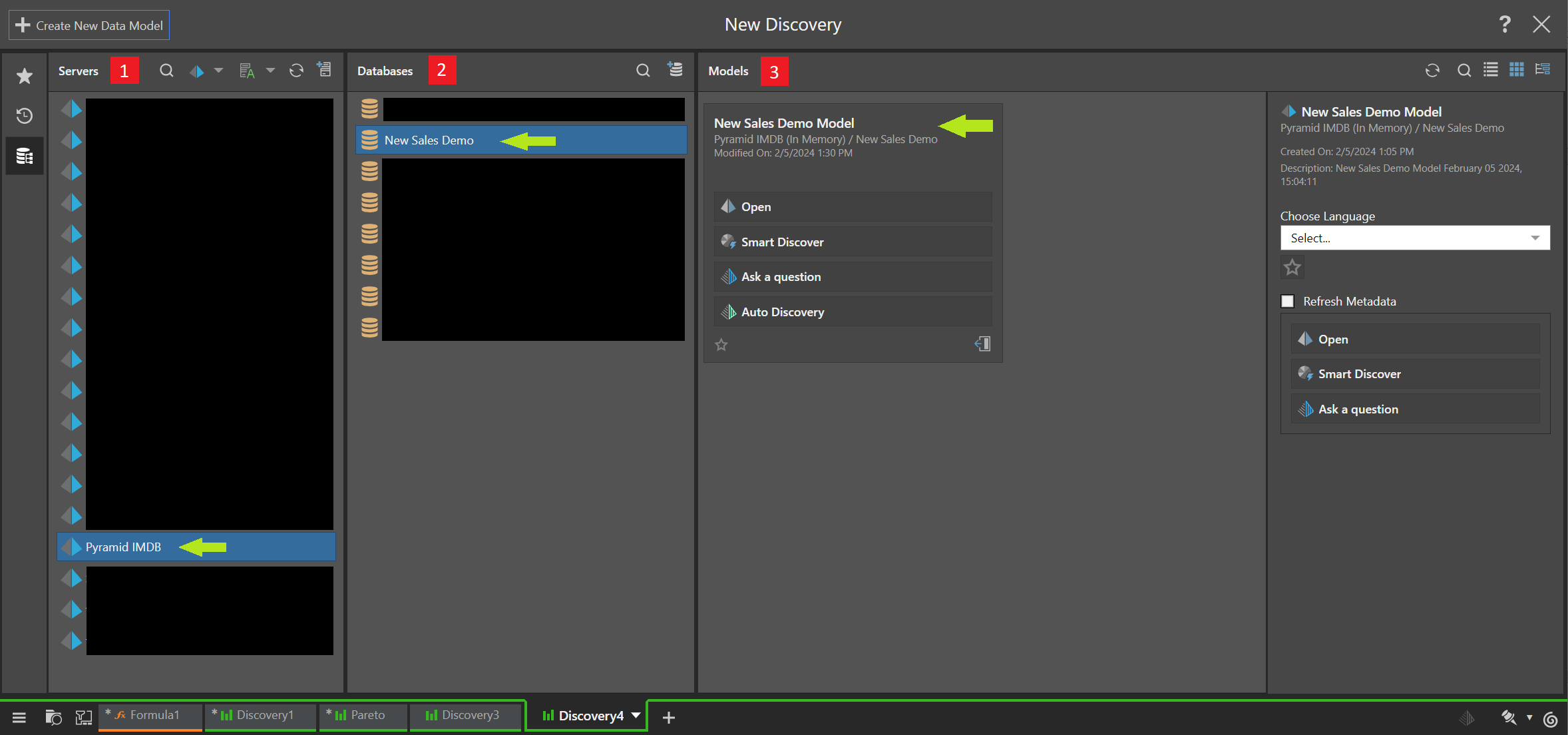1568x735 pixels.
Task: Open the help question mark icon
Action: [x=1505, y=25]
